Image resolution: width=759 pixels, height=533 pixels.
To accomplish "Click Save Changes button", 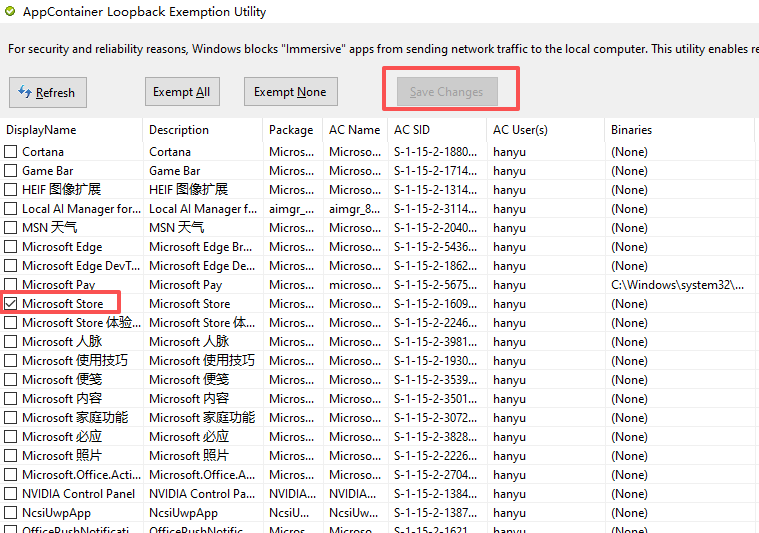I will pyautogui.click(x=447, y=91).
